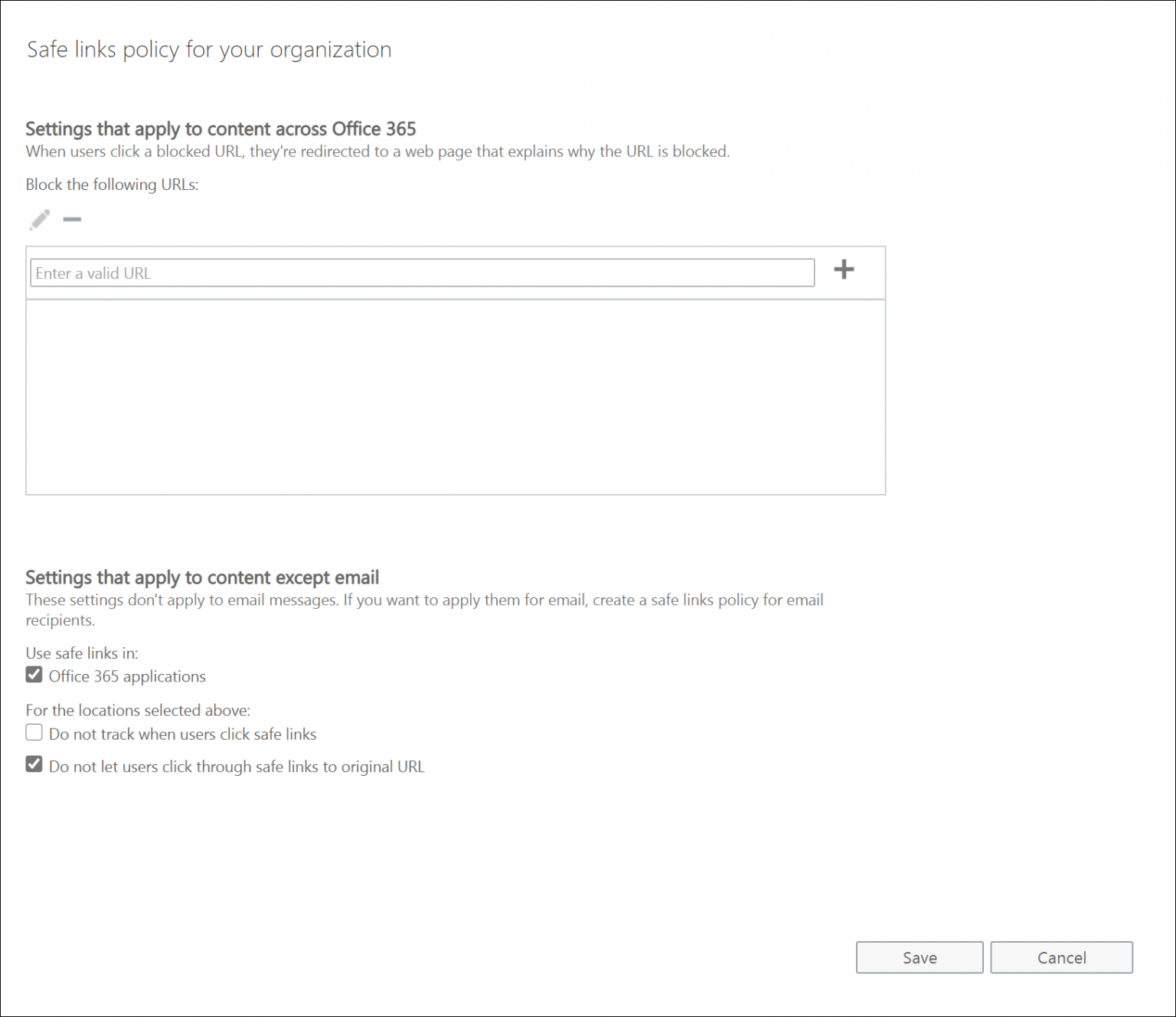The image size is (1176, 1017).
Task: Click the Enter a valid URL field
Action: pyautogui.click(x=421, y=273)
